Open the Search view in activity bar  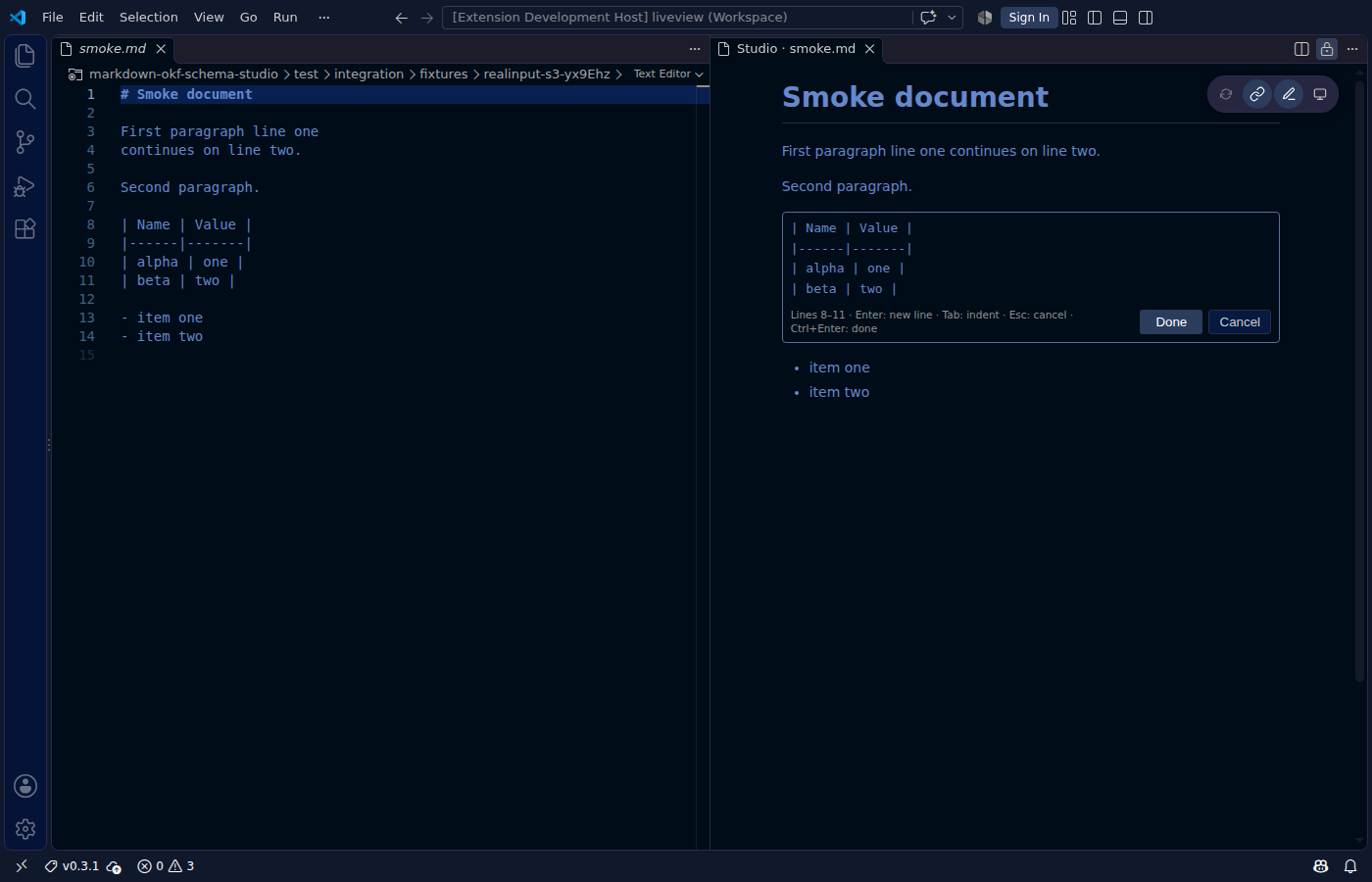point(25,99)
